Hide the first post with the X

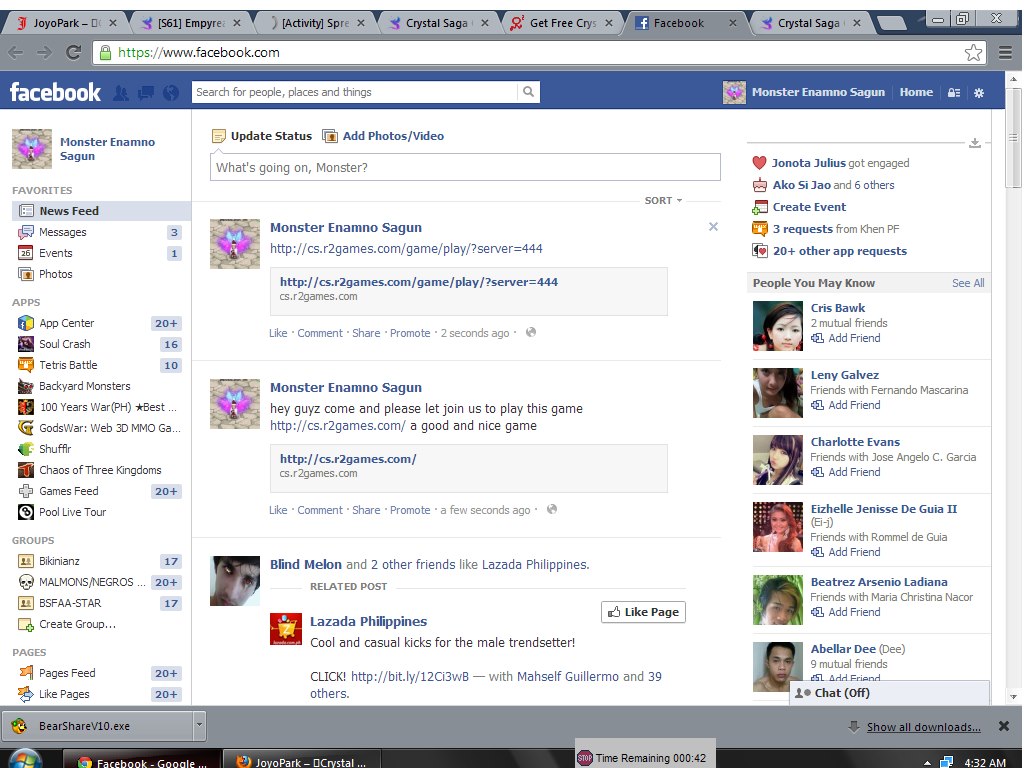point(713,227)
